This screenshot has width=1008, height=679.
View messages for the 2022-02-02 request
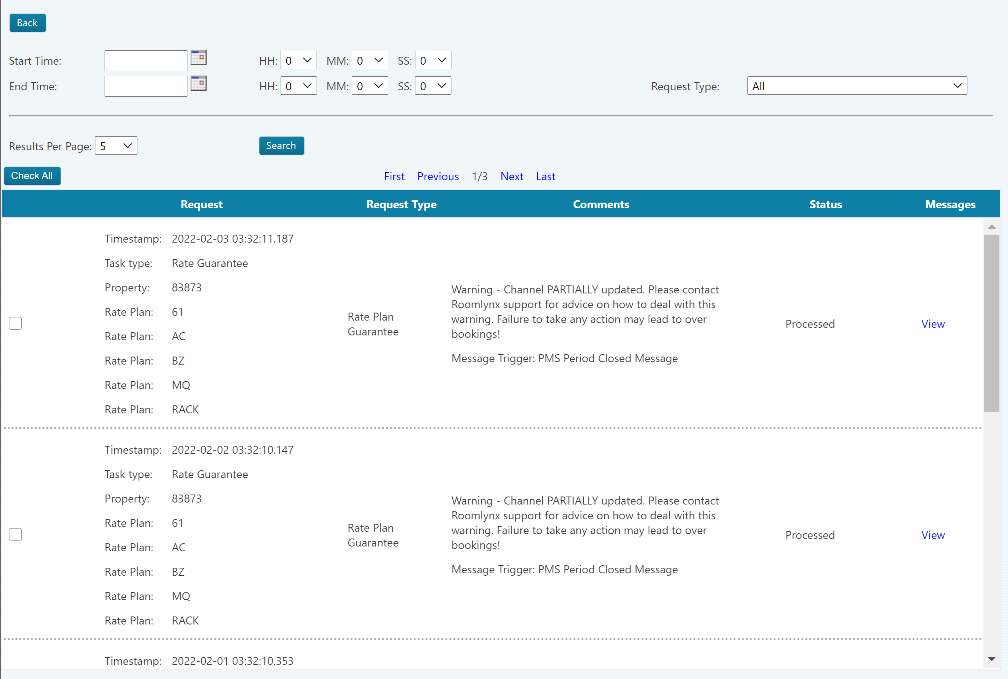click(x=933, y=535)
